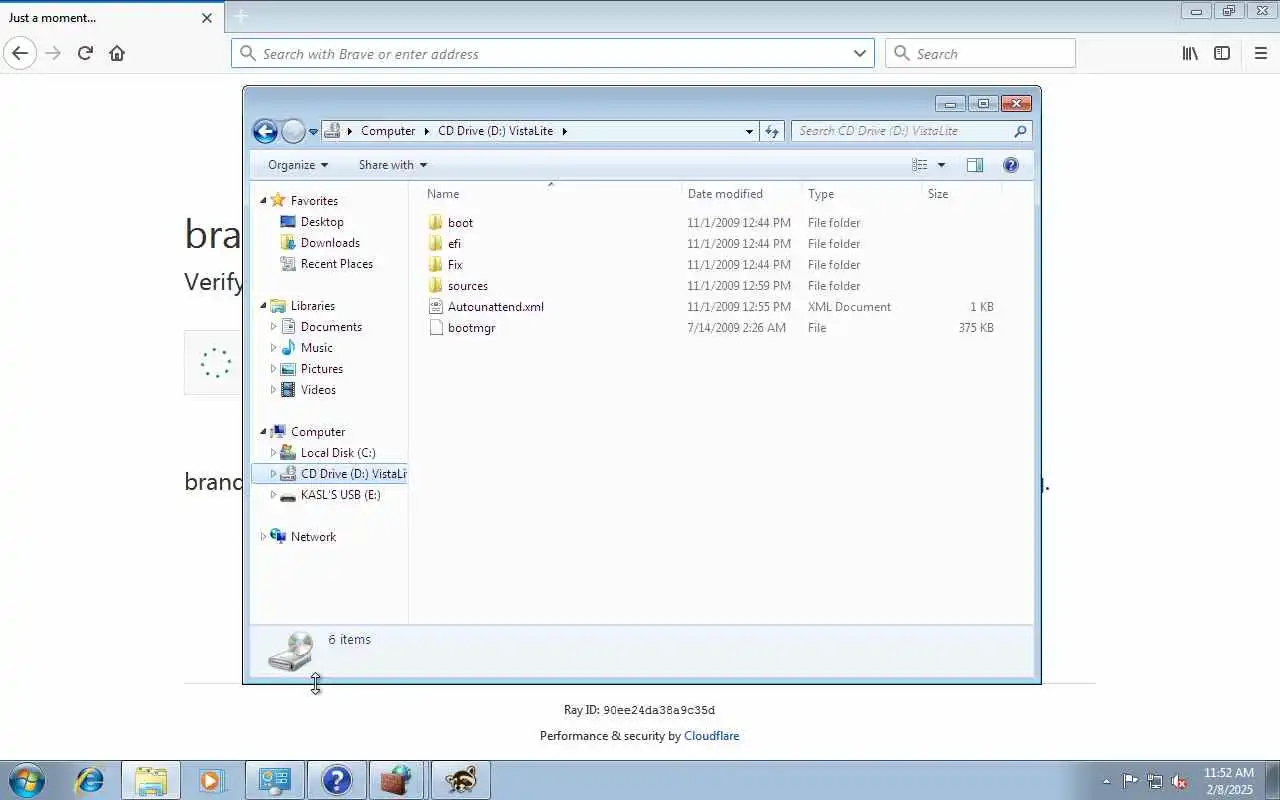Toggle the browser sidebar icon
1280x800 pixels.
tap(1222, 53)
